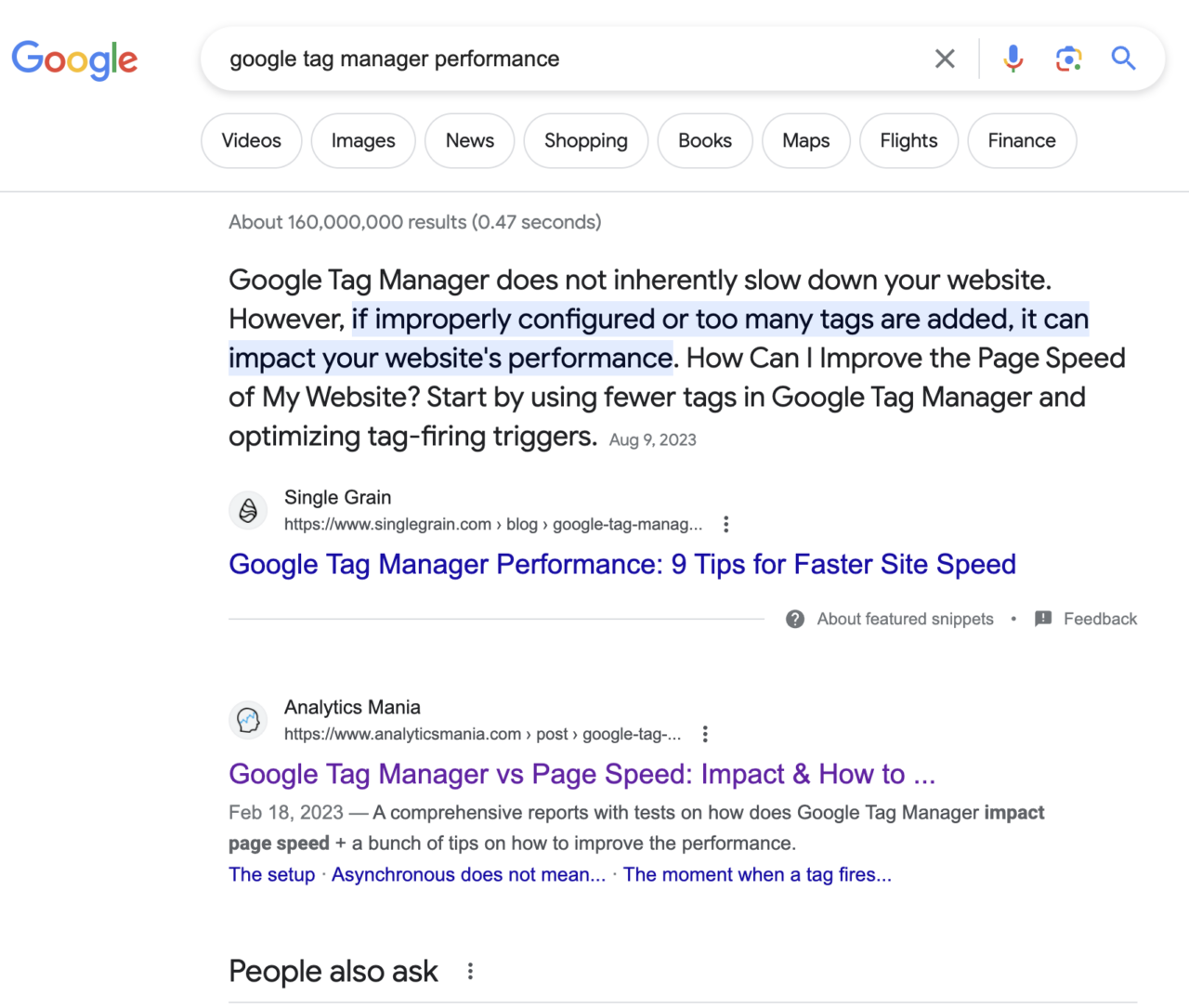Click Single Grain site favicon

(248, 510)
